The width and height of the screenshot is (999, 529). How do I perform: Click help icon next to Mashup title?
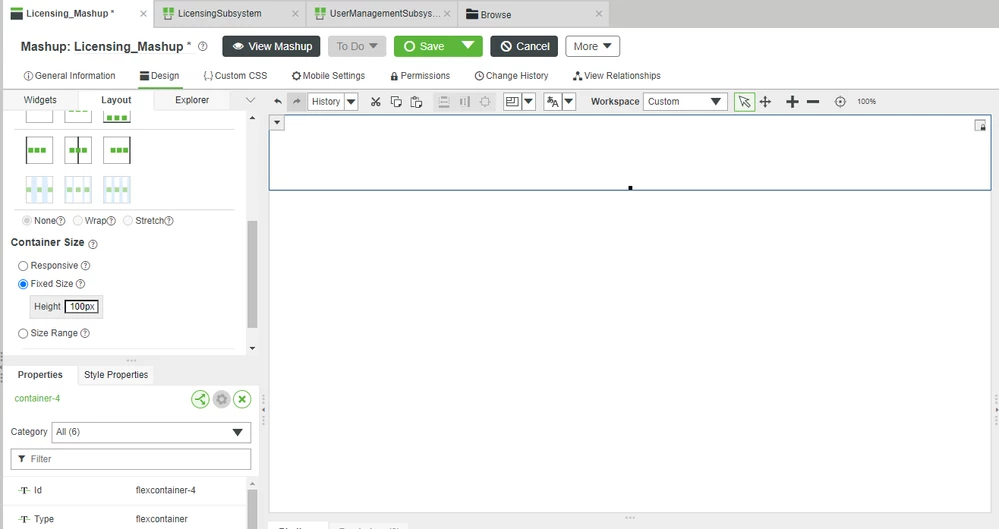coord(203,47)
